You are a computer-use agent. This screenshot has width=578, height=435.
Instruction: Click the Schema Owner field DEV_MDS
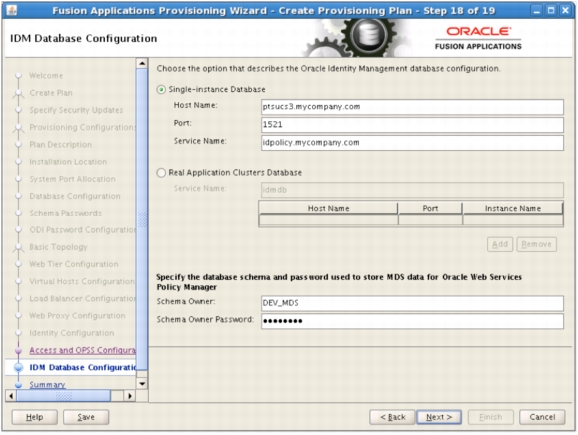coord(412,303)
